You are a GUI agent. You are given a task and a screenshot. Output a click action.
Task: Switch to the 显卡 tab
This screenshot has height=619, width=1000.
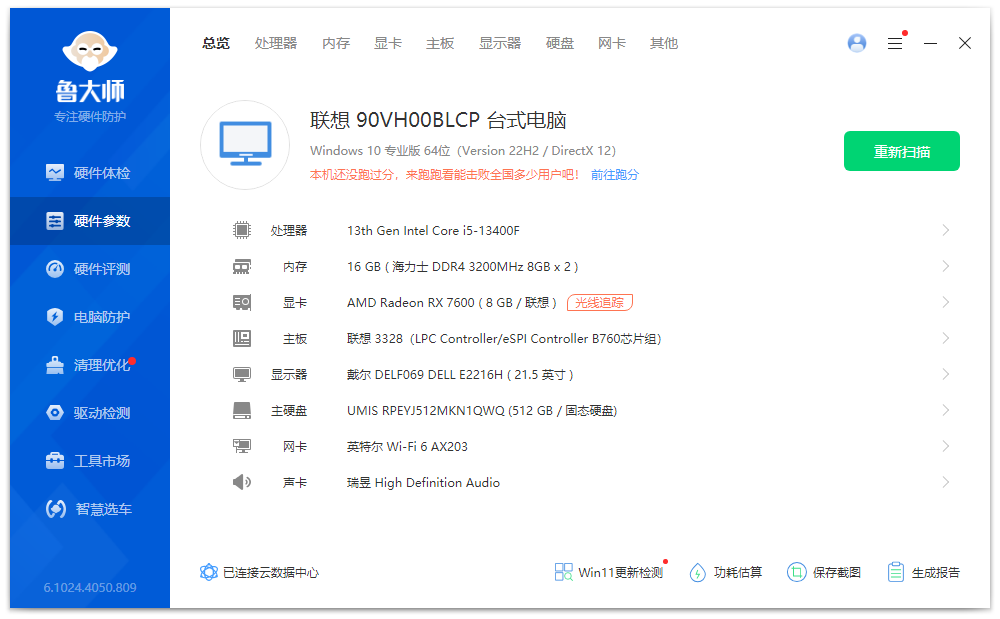point(388,43)
